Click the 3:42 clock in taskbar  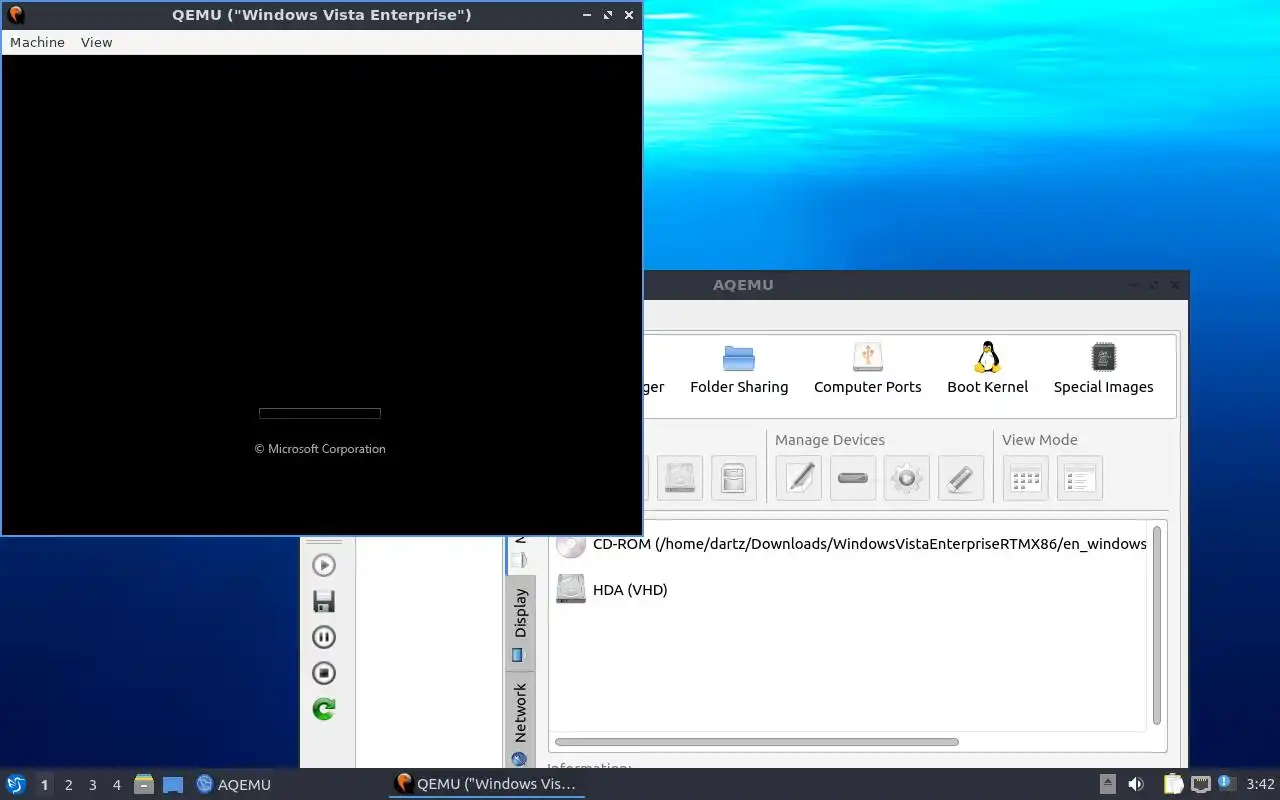click(1260, 784)
